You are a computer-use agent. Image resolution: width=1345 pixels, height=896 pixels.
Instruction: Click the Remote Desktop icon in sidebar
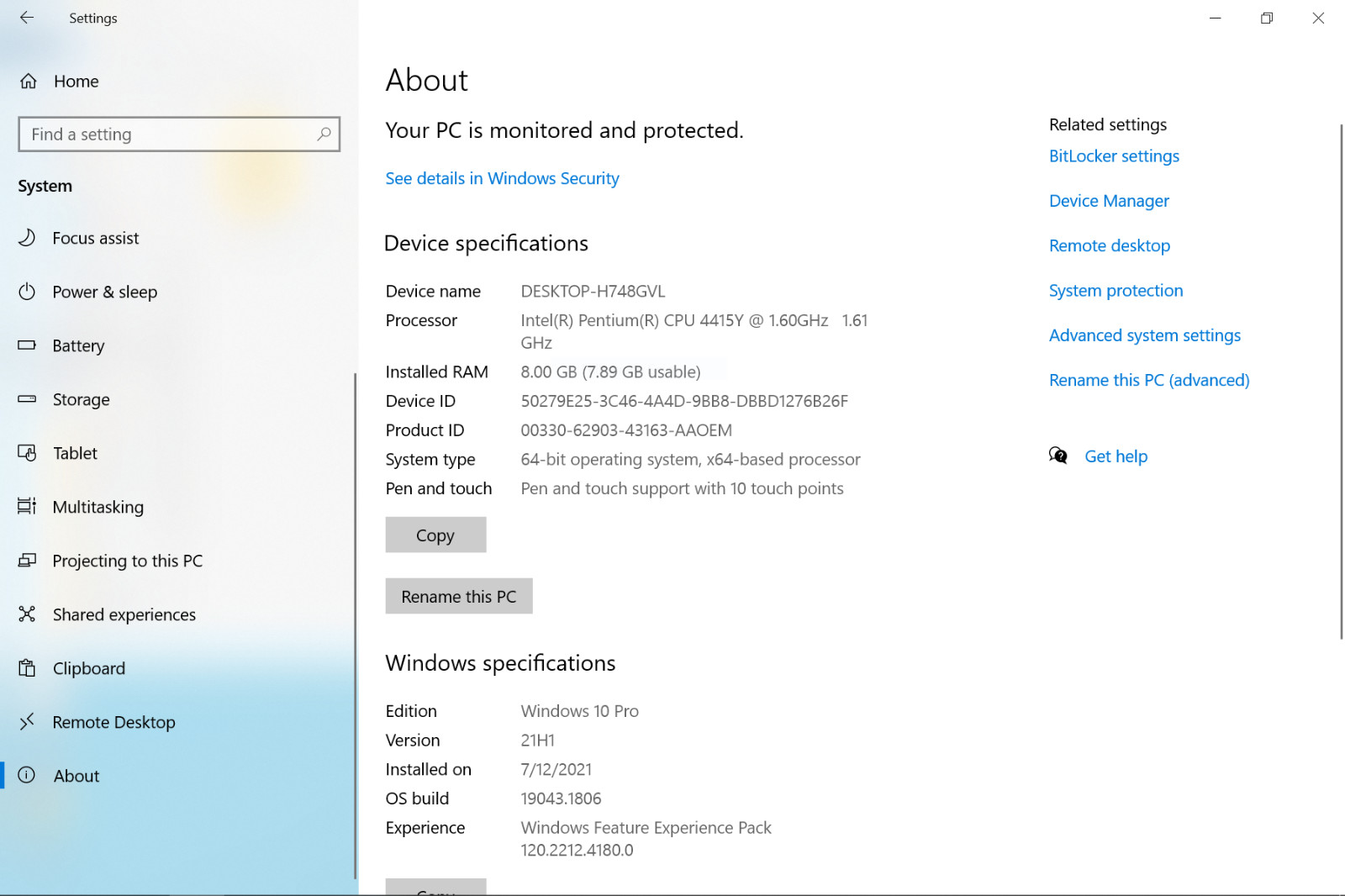[x=27, y=721]
